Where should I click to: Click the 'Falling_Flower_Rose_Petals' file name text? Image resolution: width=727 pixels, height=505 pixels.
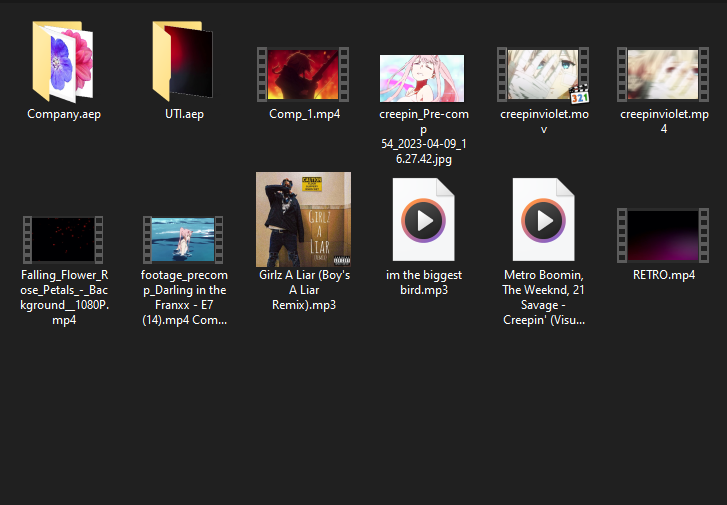64,297
